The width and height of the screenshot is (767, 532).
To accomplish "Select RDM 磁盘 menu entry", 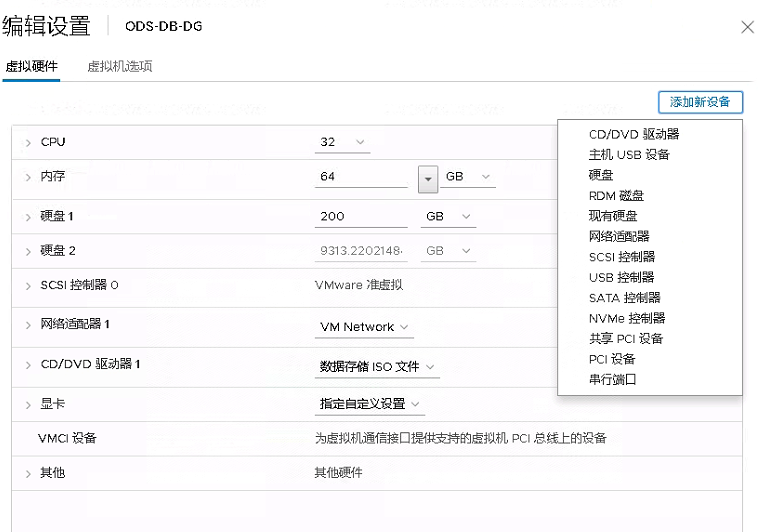I will (x=616, y=195).
